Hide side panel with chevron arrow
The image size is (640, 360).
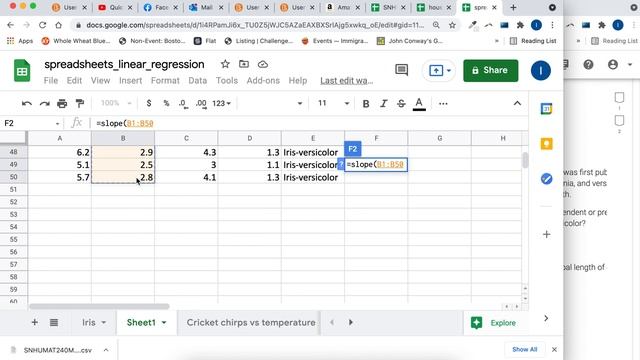pos(546,318)
